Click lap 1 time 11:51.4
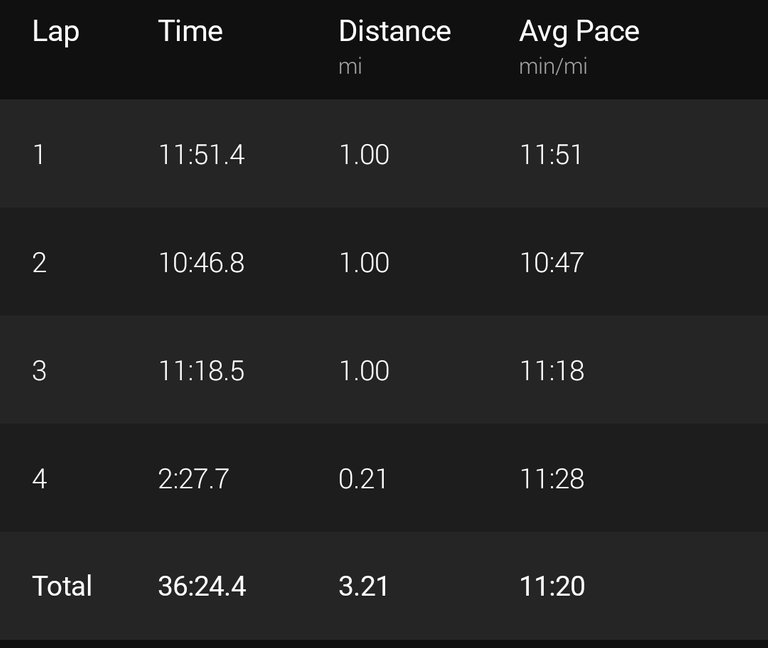 201,155
